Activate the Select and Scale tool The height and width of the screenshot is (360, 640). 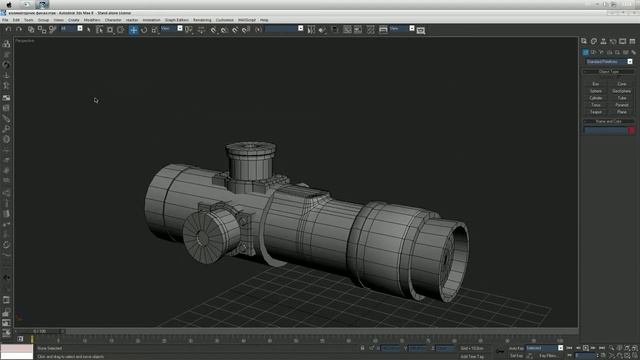coord(155,30)
